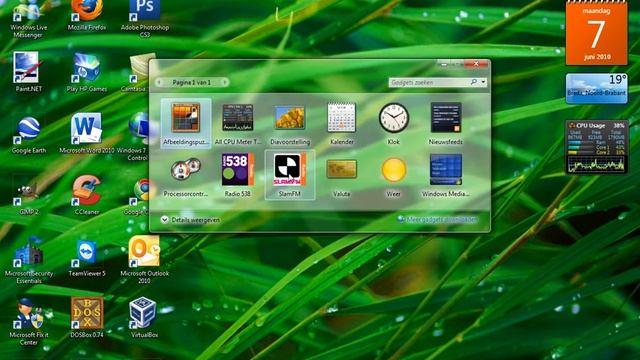Select the Diavoorstelling gadget
The height and width of the screenshot is (360, 640).
pos(290,123)
